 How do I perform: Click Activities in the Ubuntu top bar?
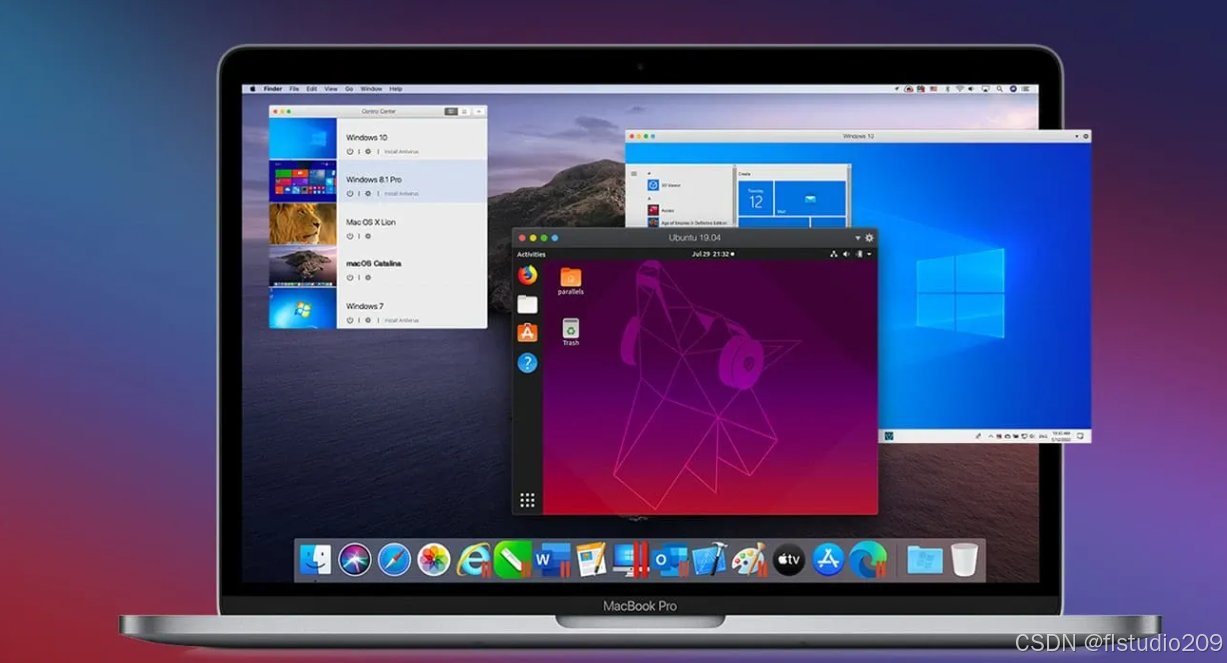pos(531,255)
